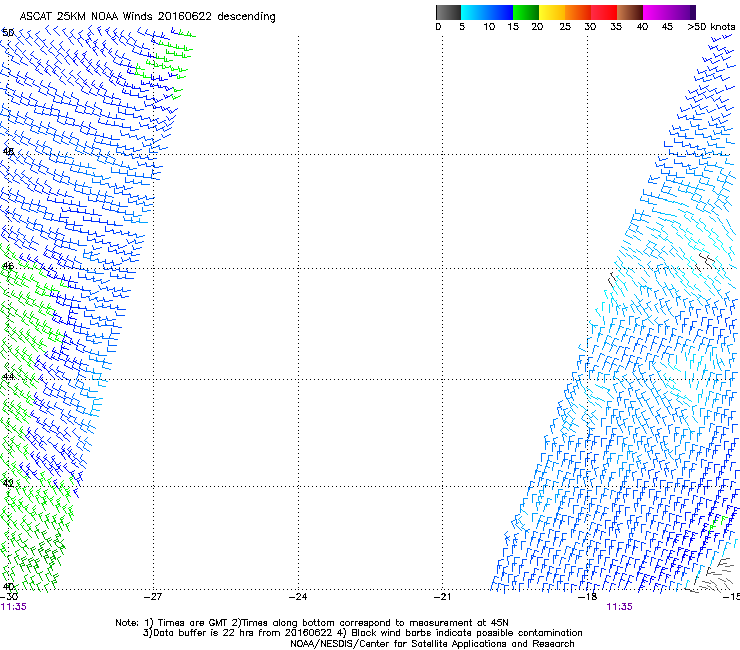740x650 pixels.
Task: Select the '48' latitude axis label
Action: click(x=8, y=152)
